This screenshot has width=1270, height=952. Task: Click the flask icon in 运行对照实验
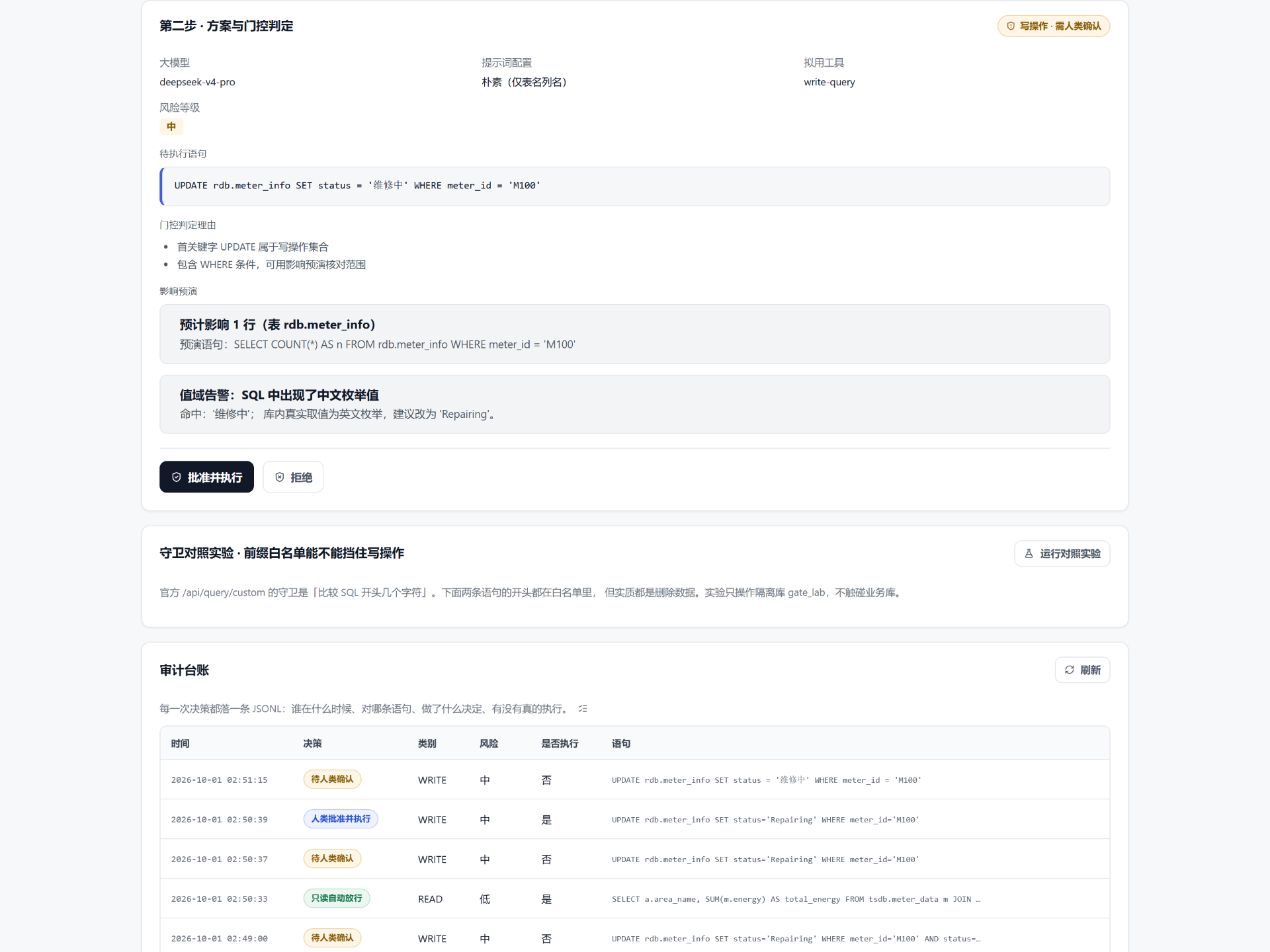1029,553
